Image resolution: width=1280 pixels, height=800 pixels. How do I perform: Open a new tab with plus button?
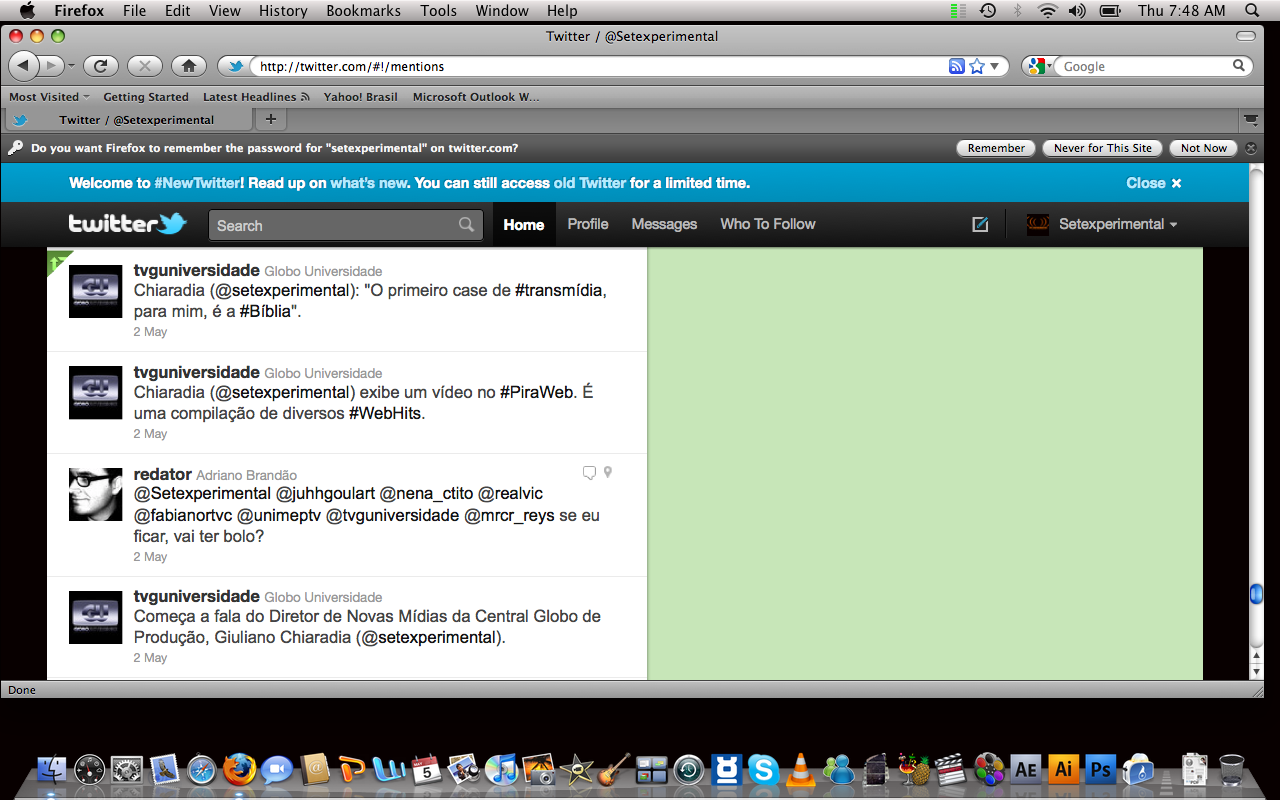pyautogui.click(x=270, y=119)
